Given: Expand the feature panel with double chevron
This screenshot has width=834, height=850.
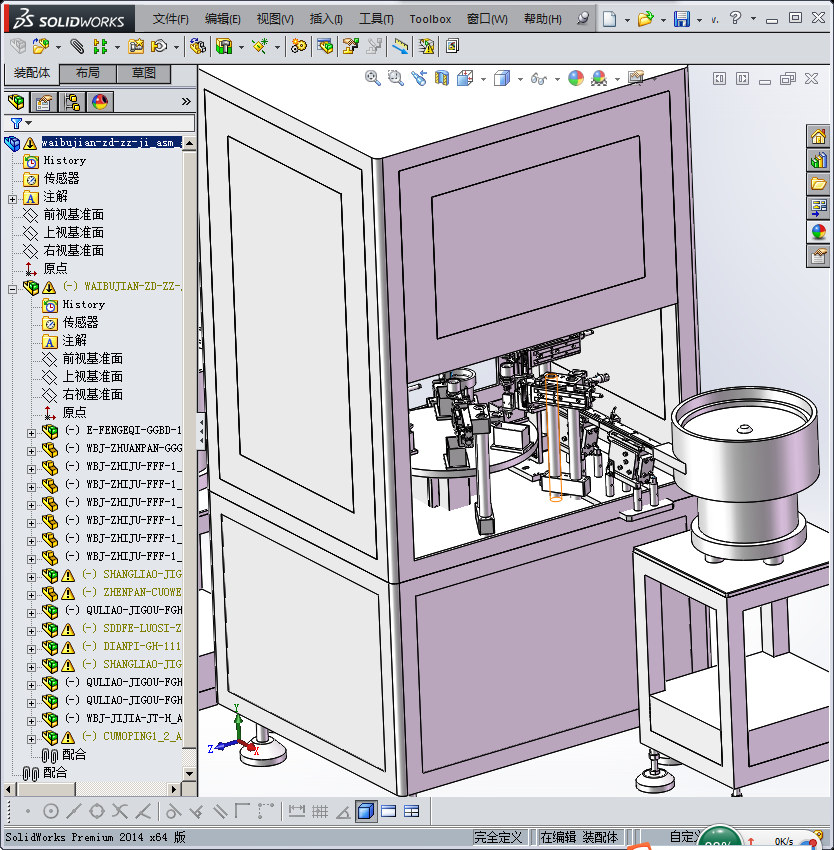Looking at the screenshot, I should coord(186,101).
